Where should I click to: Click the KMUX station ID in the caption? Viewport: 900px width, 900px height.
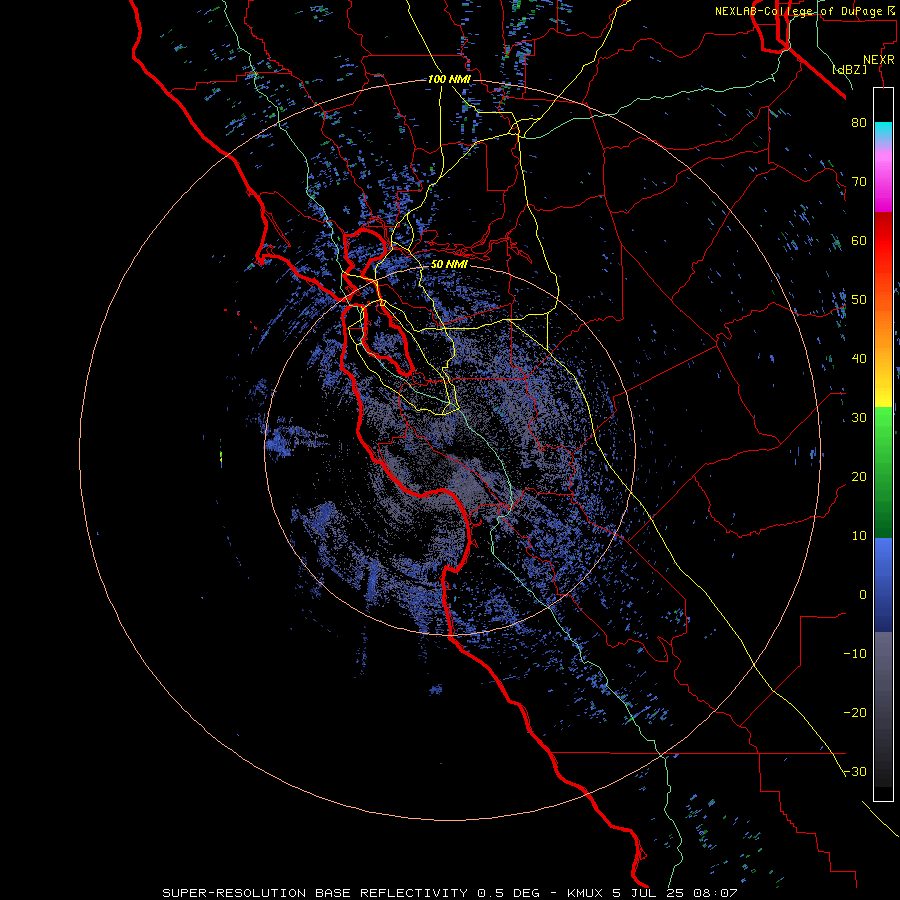[x=585, y=893]
